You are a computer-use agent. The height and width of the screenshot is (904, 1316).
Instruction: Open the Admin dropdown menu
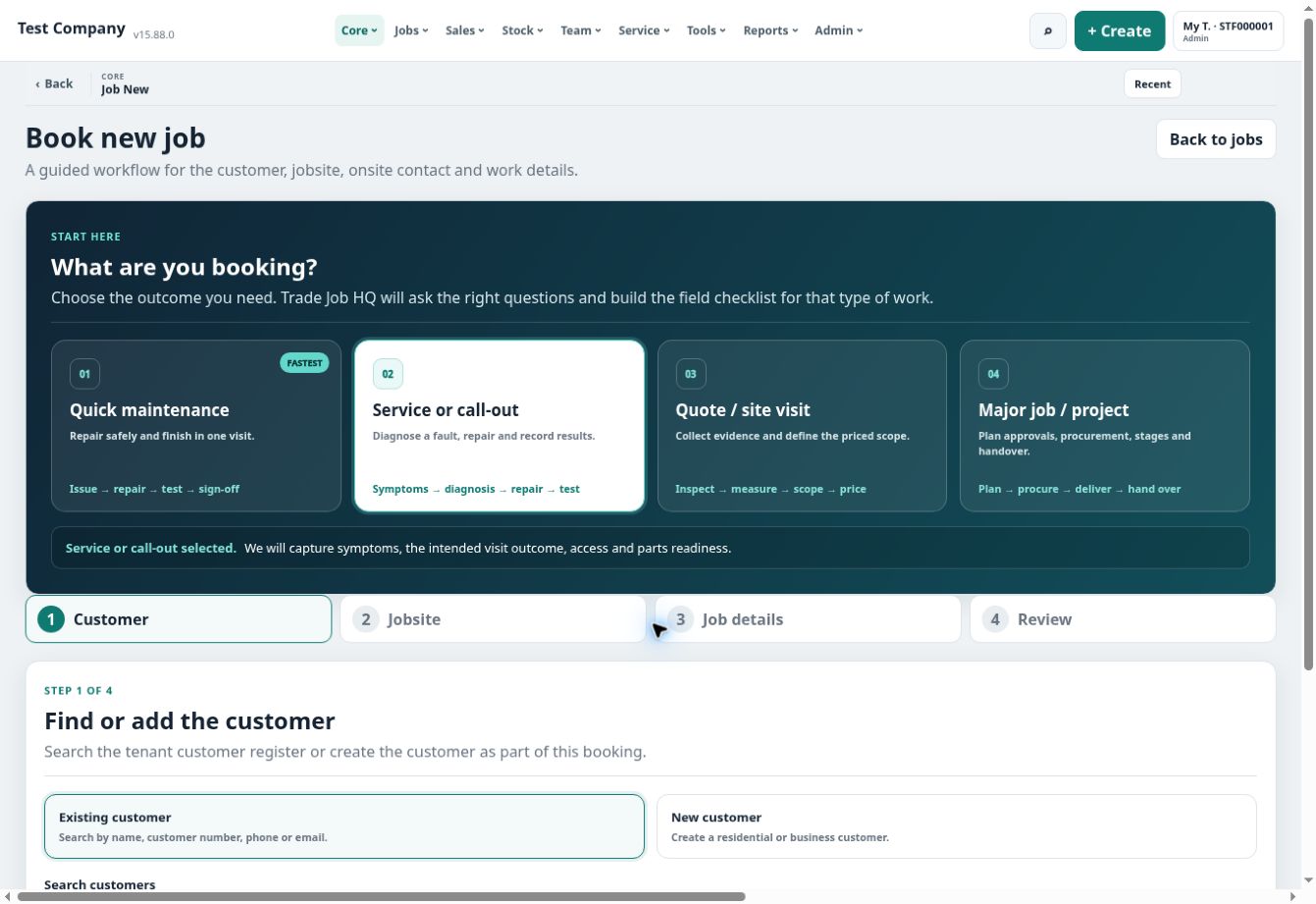tap(838, 30)
